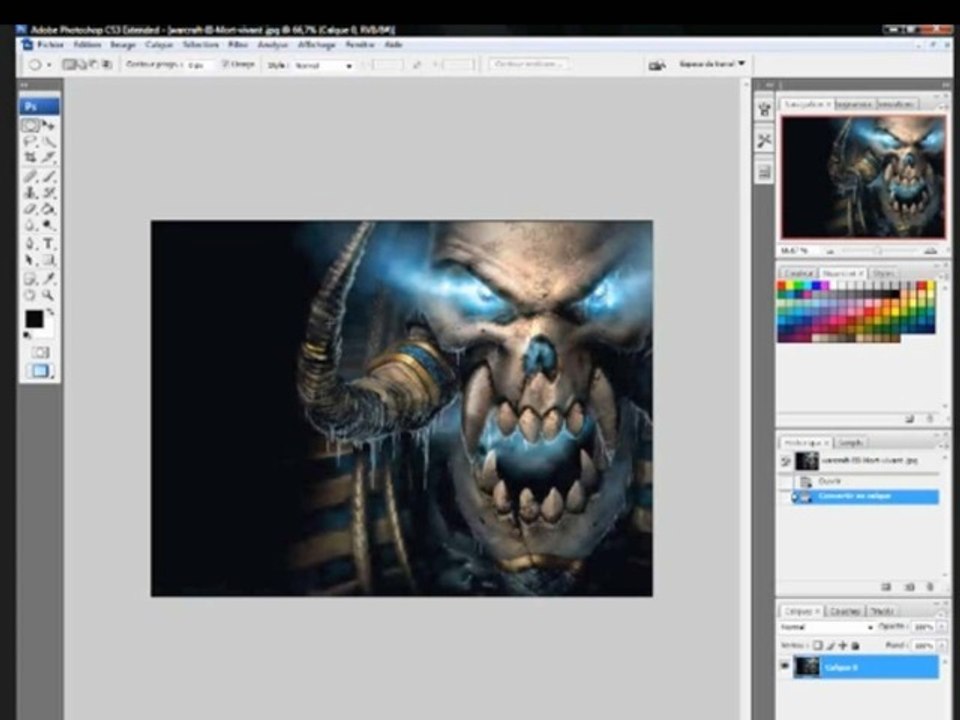
Task: Select the Elliptical Marquee tool in toolbox
Action: click(x=31, y=126)
